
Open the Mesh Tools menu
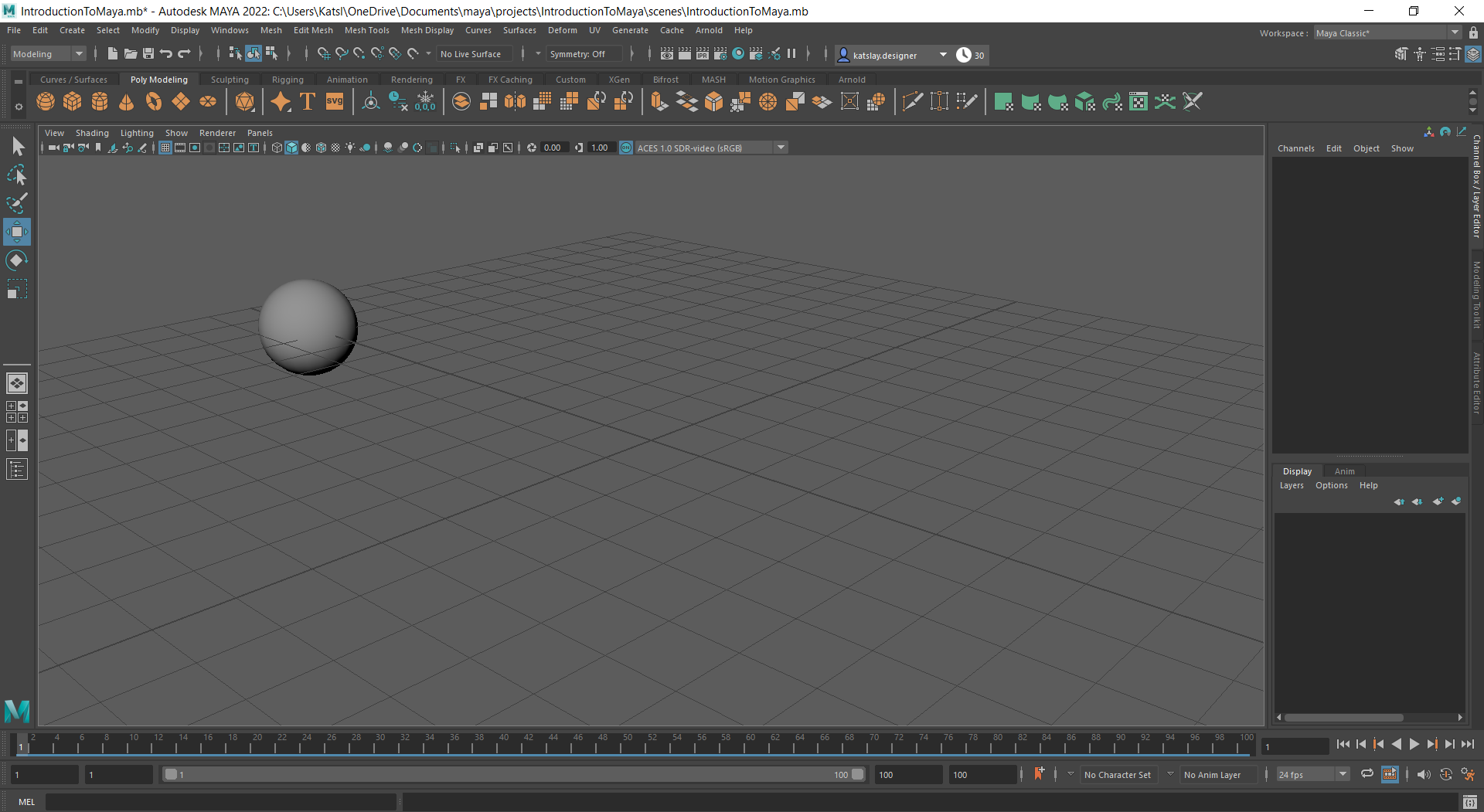tap(366, 30)
